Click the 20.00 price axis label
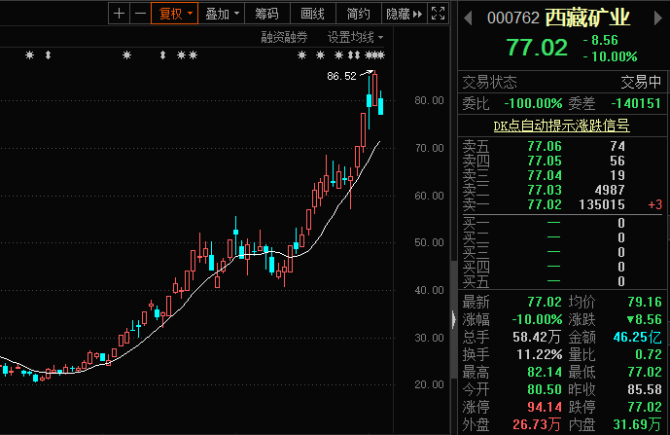This screenshot has height=435, width=670. coord(429,385)
